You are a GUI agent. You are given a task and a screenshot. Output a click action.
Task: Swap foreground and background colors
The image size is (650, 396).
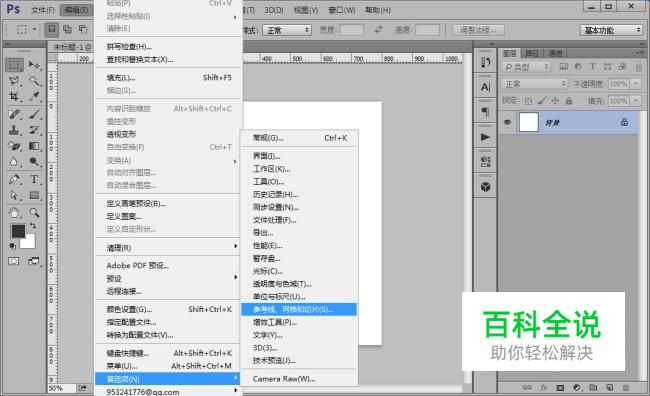point(33,226)
